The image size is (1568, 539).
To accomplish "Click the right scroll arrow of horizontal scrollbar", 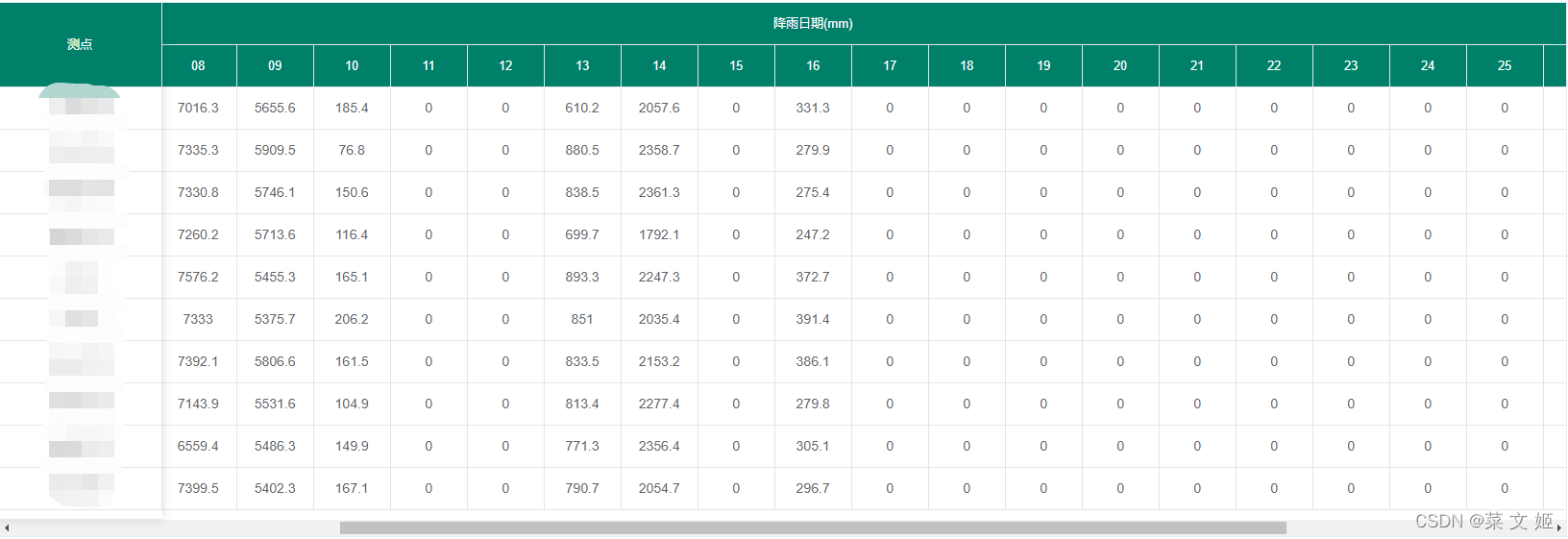I will 1559,528.
